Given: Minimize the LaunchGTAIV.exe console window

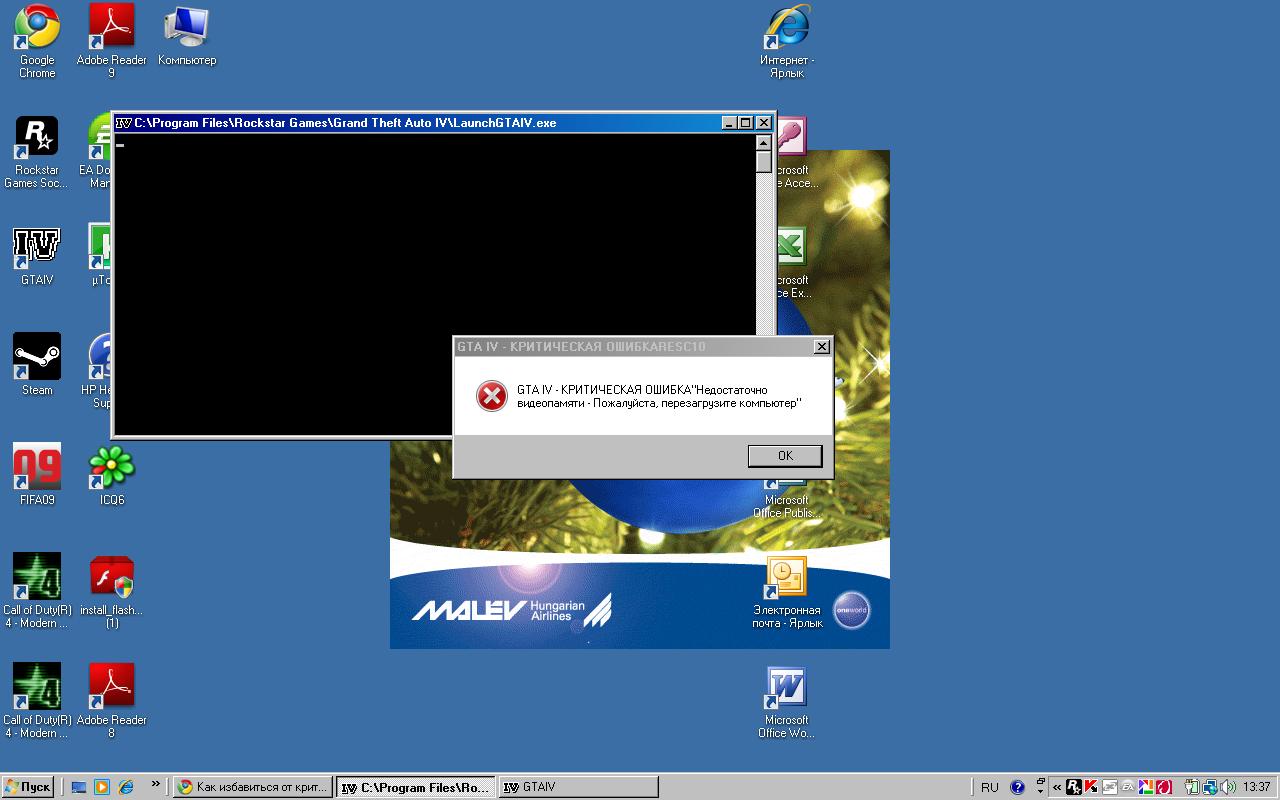Looking at the screenshot, I should [x=729, y=123].
